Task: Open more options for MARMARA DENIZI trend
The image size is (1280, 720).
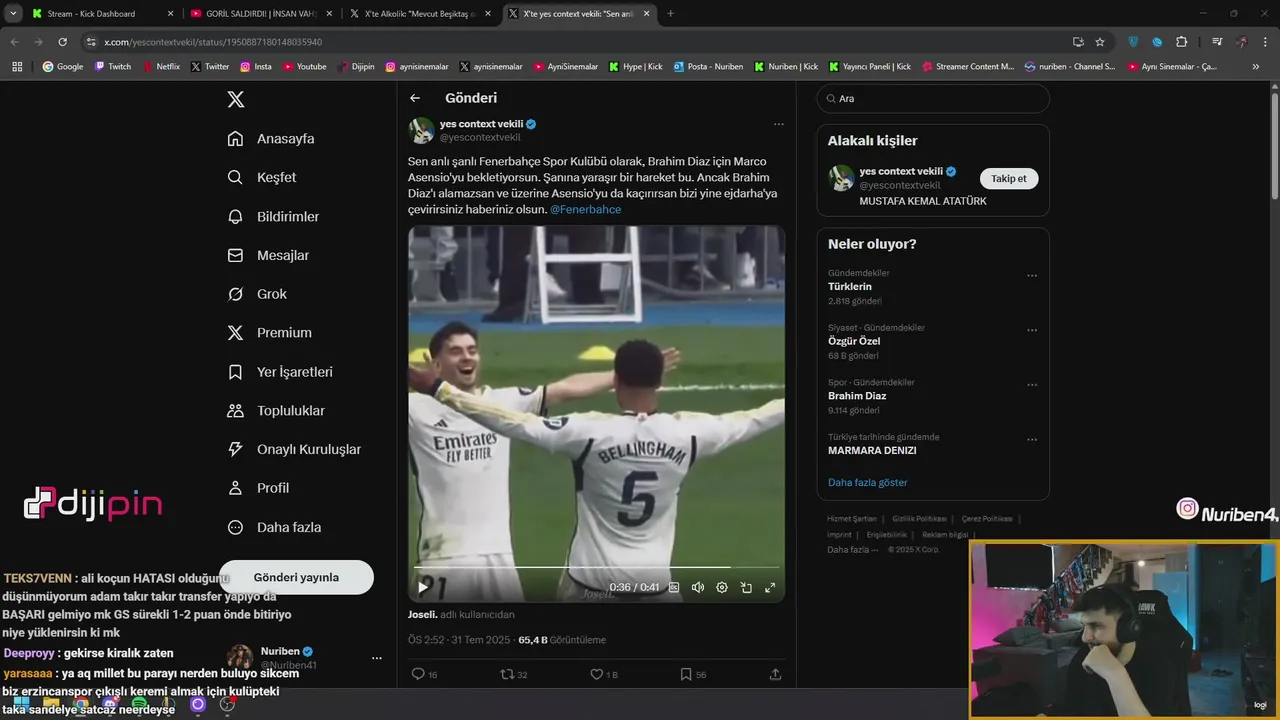Action: 1032,440
